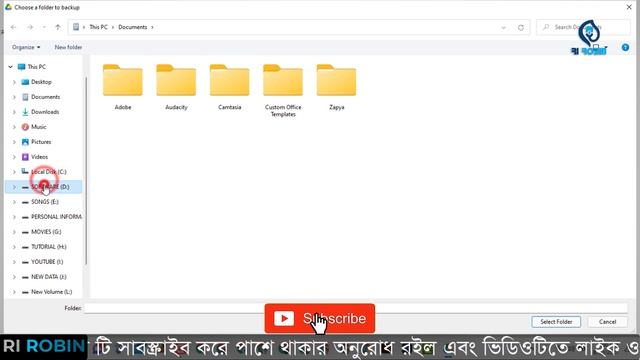
Task: Expand the Documents tree node
Action: 14,97
